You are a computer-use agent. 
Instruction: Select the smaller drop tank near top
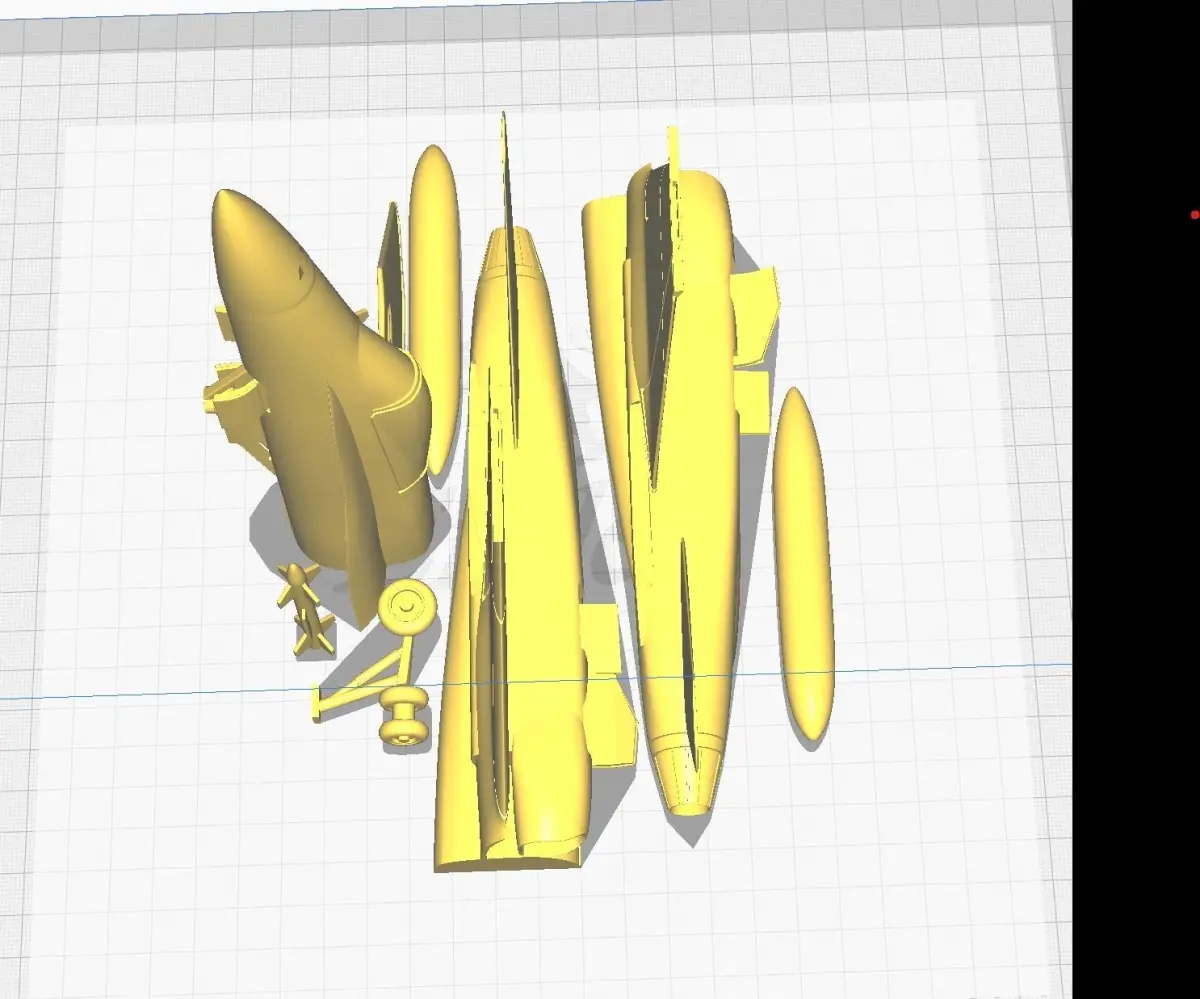pos(434,310)
